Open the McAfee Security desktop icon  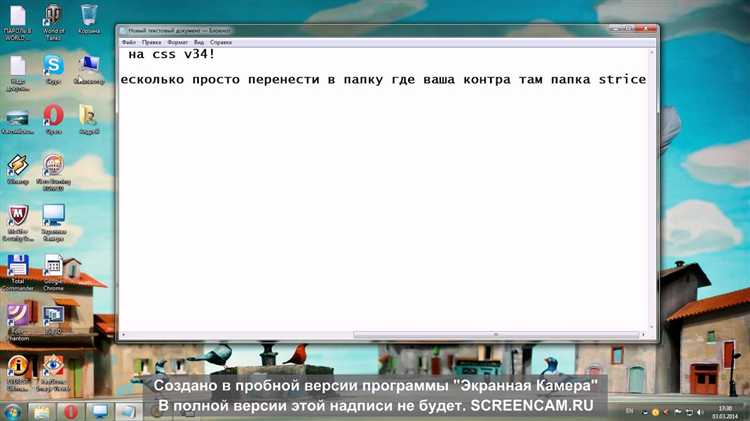17,217
